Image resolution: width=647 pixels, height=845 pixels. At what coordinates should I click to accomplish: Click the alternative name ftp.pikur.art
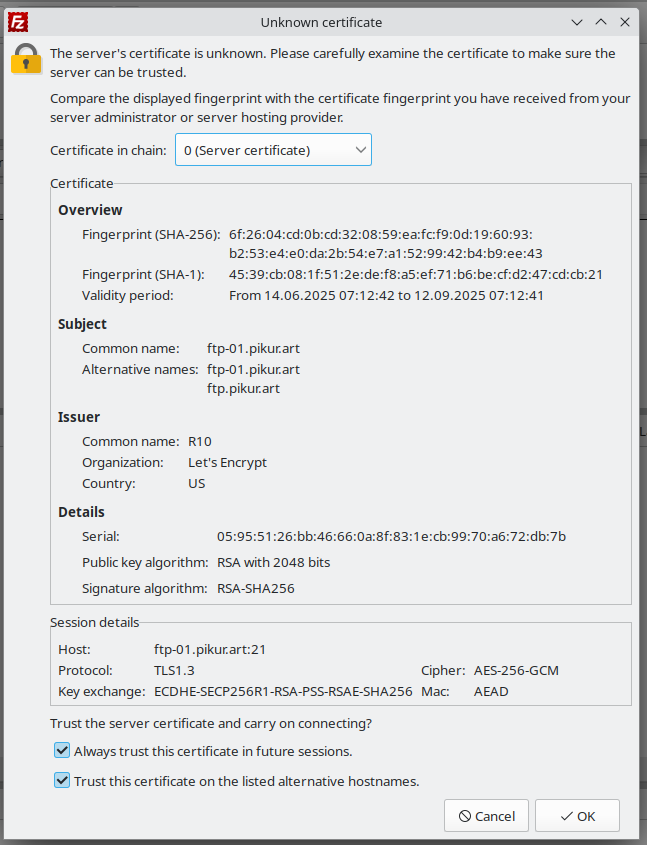click(243, 388)
